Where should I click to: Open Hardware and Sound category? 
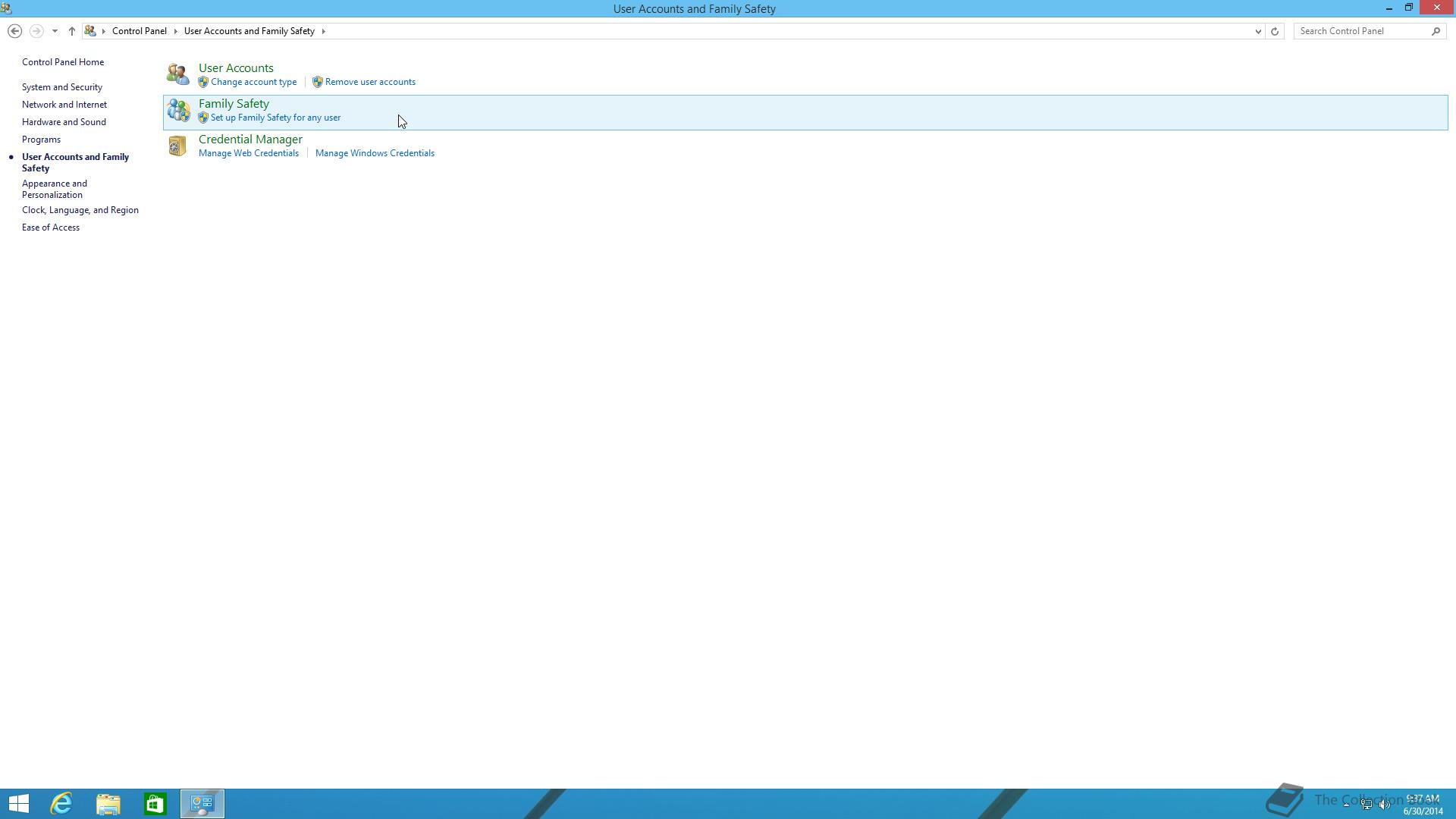tap(64, 122)
